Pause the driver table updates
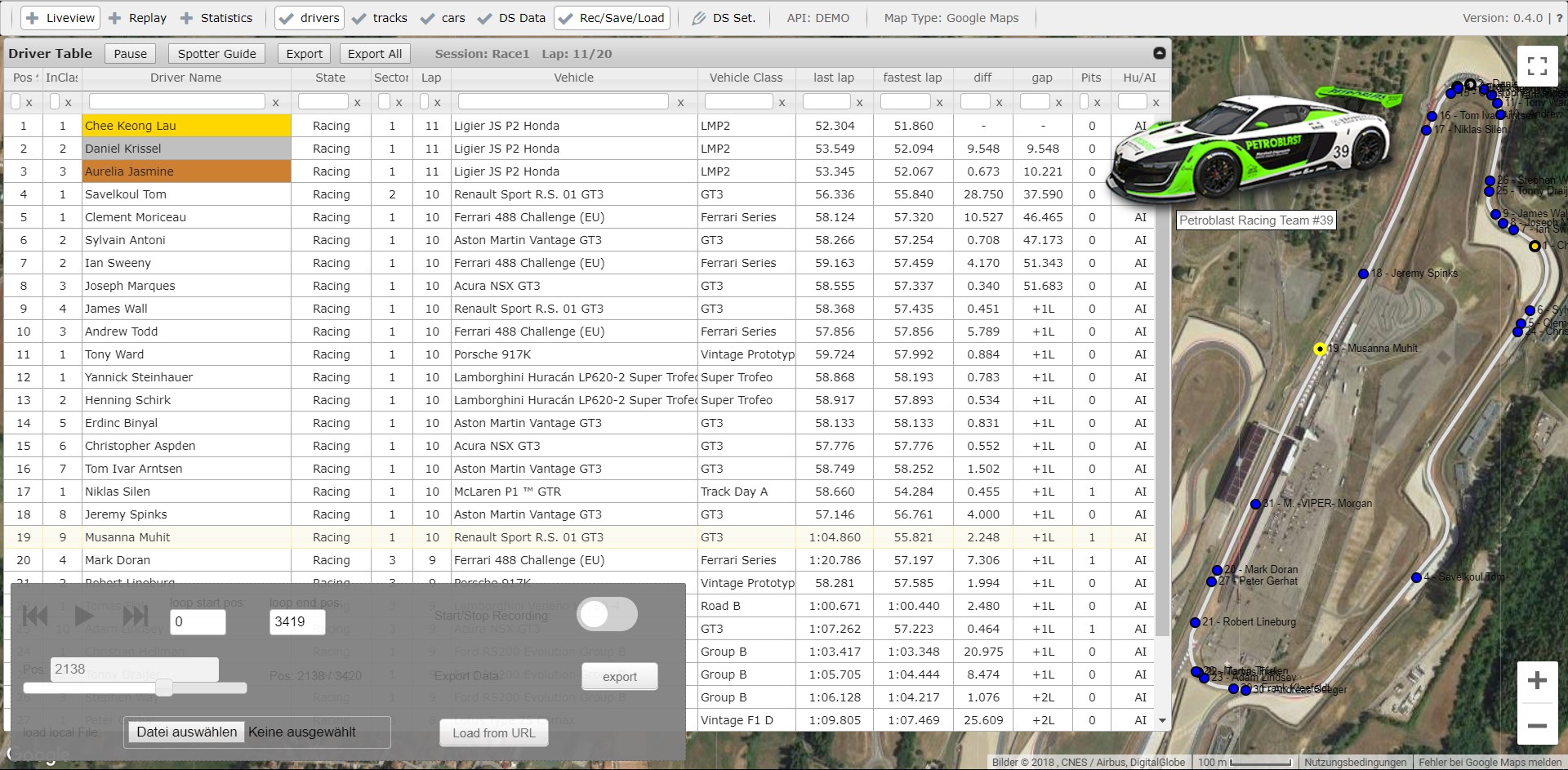 tap(131, 53)
